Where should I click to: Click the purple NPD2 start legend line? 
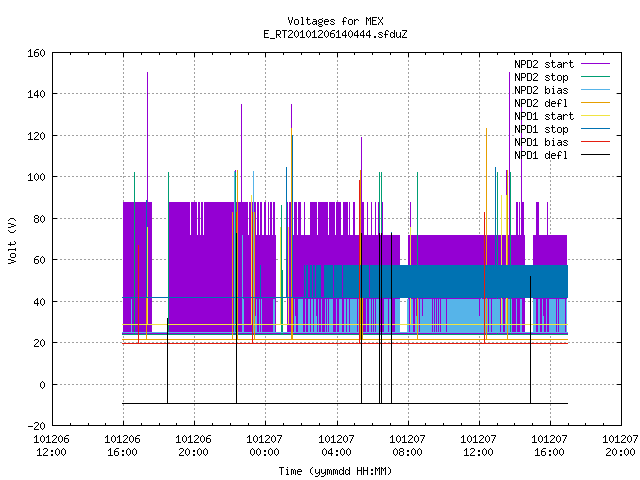pos(595,64)
